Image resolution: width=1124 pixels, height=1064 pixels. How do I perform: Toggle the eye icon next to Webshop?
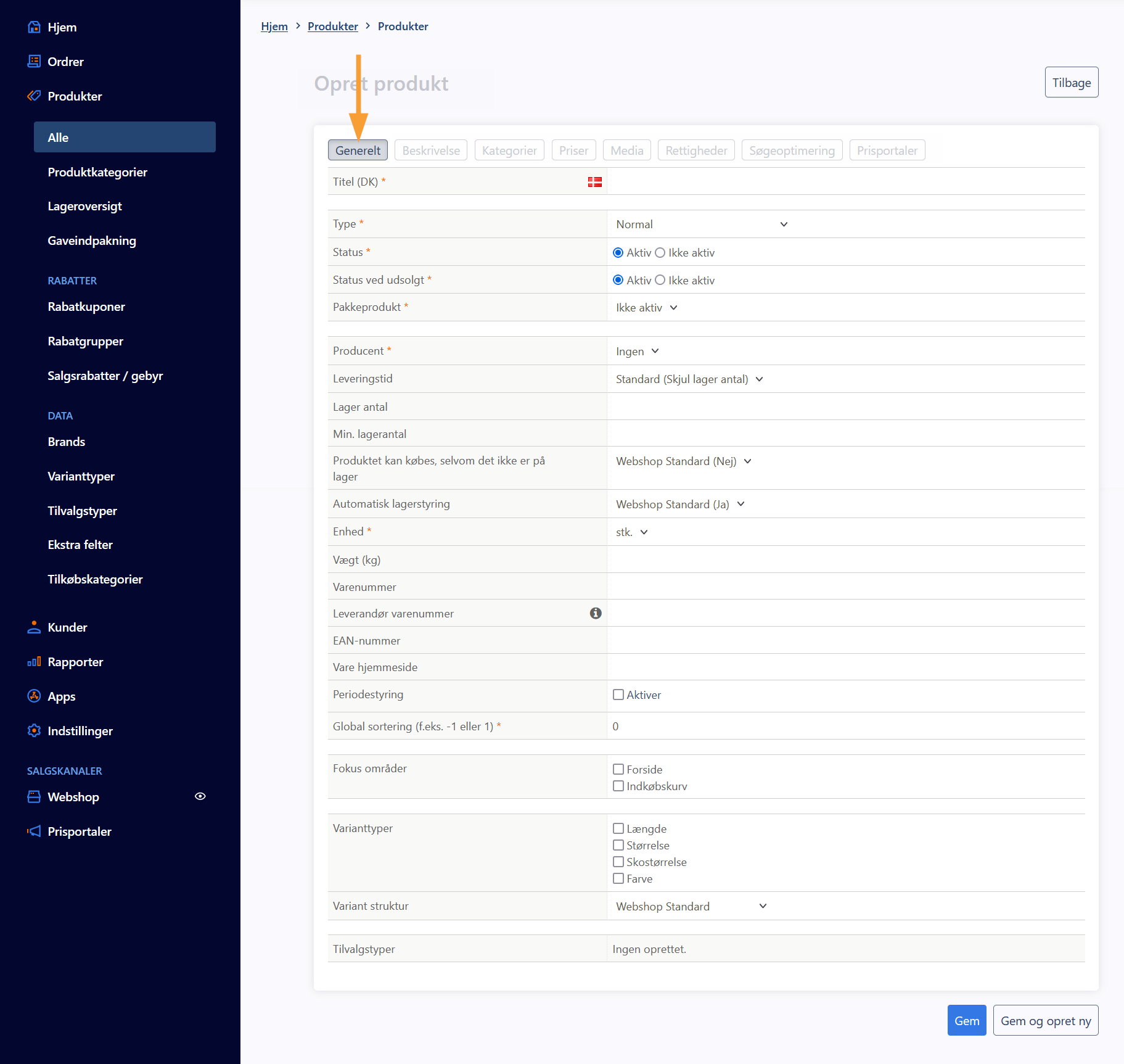[200, 796]
